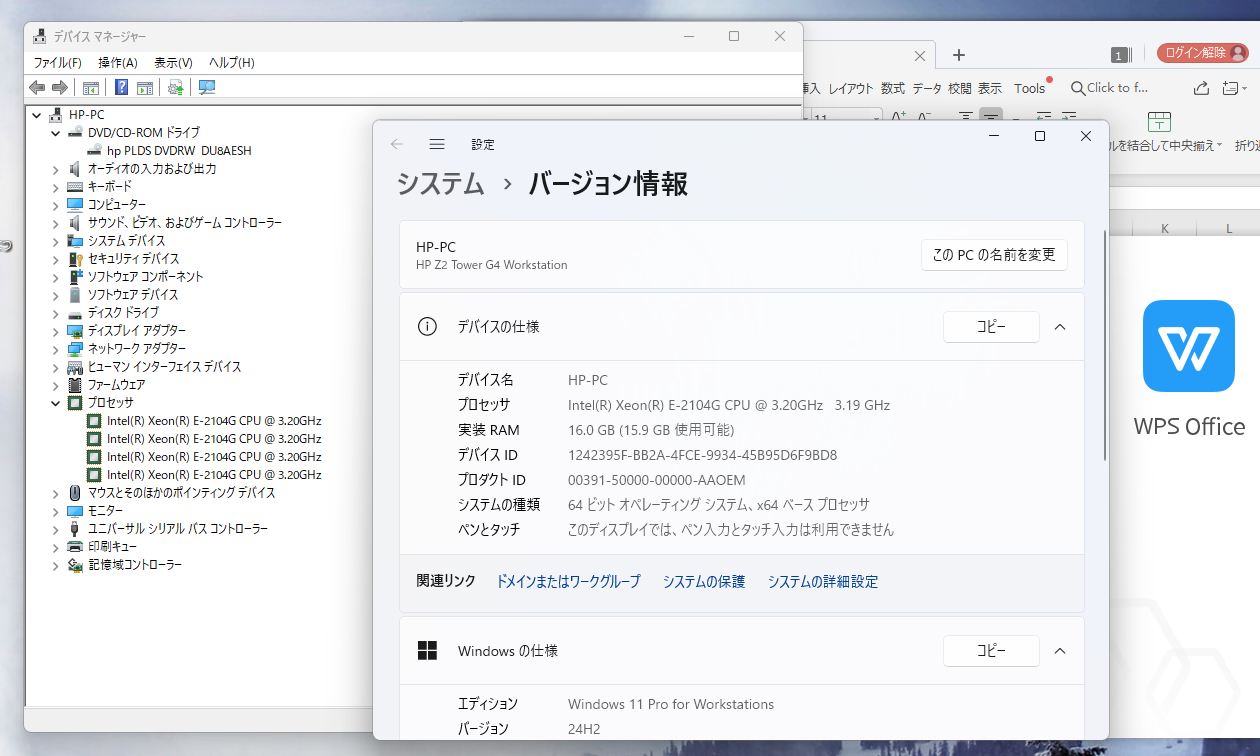This screenshot has height=756, width=1260.
Task: Expand the ディスプレイ アダプター node
Action: coord(56,331)
